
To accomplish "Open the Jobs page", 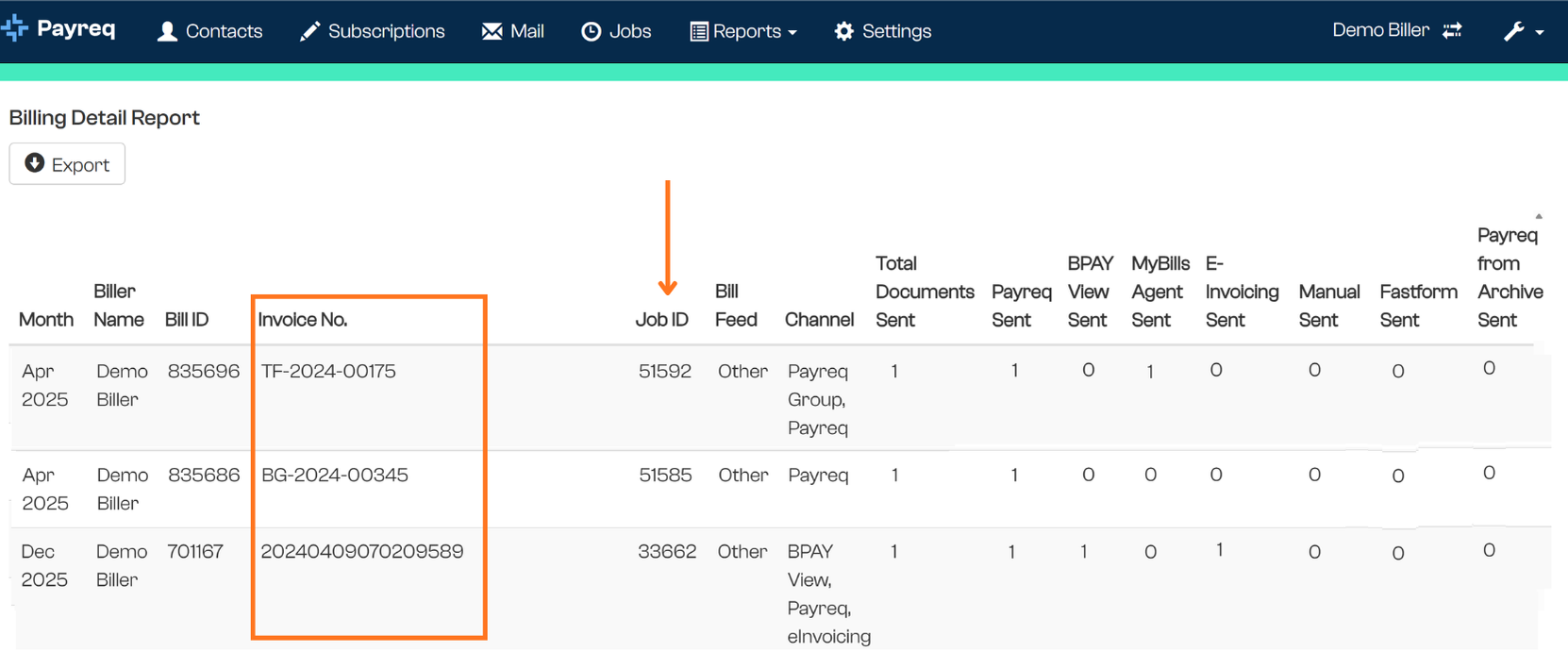I will 615,31.
